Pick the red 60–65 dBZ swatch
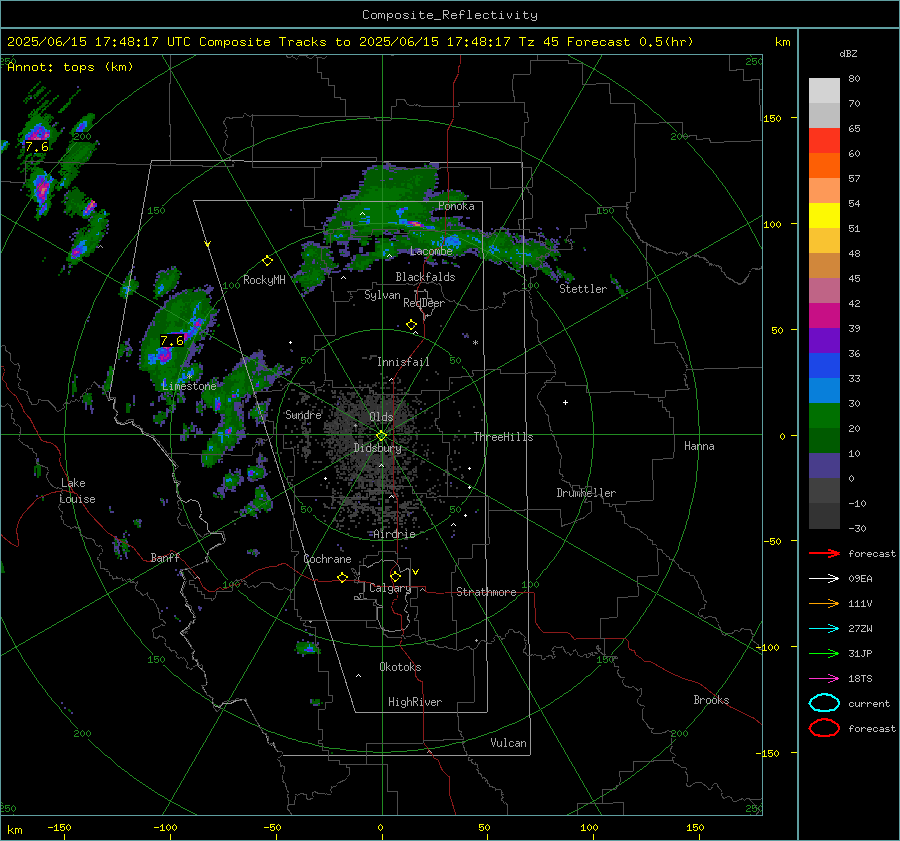Screen dimensions: 900x841 tap(824, 140)
